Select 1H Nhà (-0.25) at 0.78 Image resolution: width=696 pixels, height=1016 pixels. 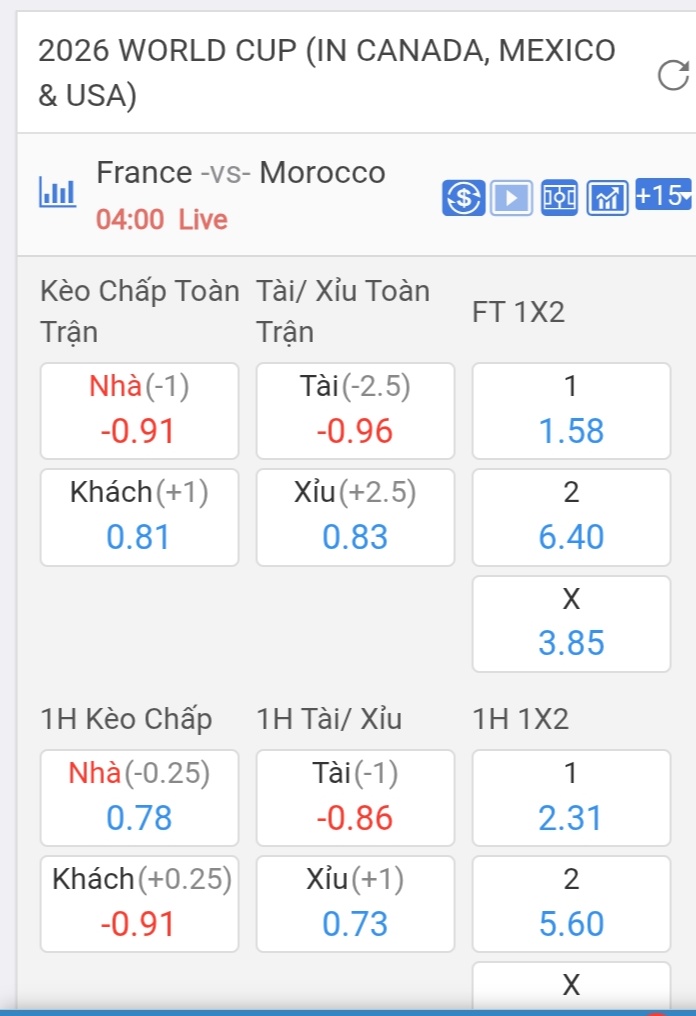point(139,798)
